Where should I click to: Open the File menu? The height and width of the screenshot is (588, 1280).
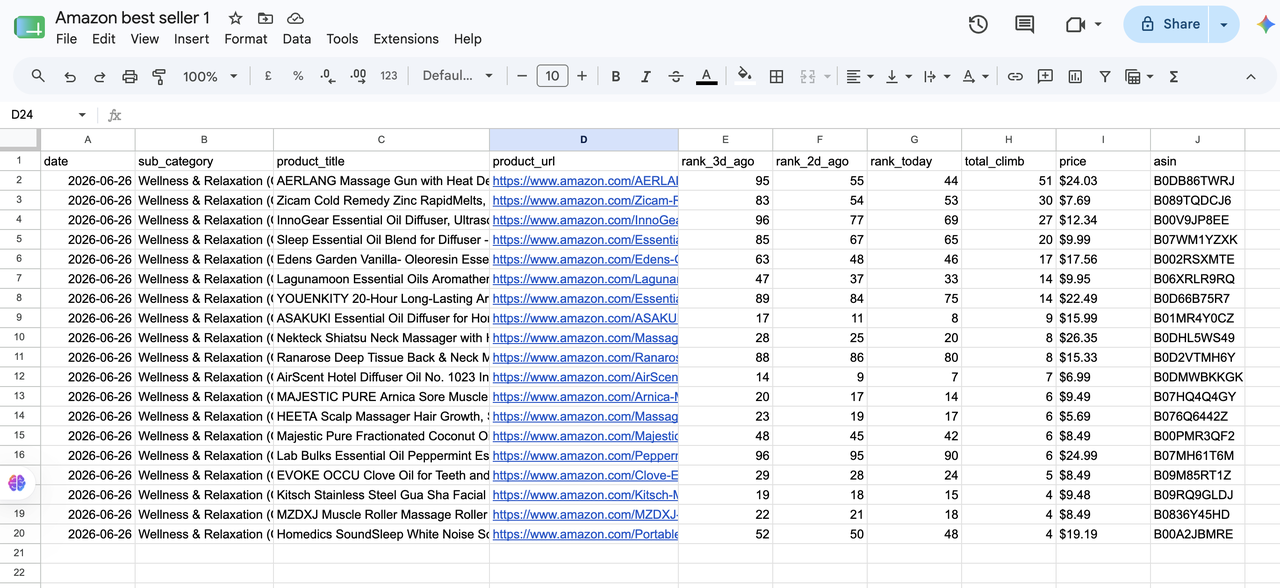[x=66, y=39]
